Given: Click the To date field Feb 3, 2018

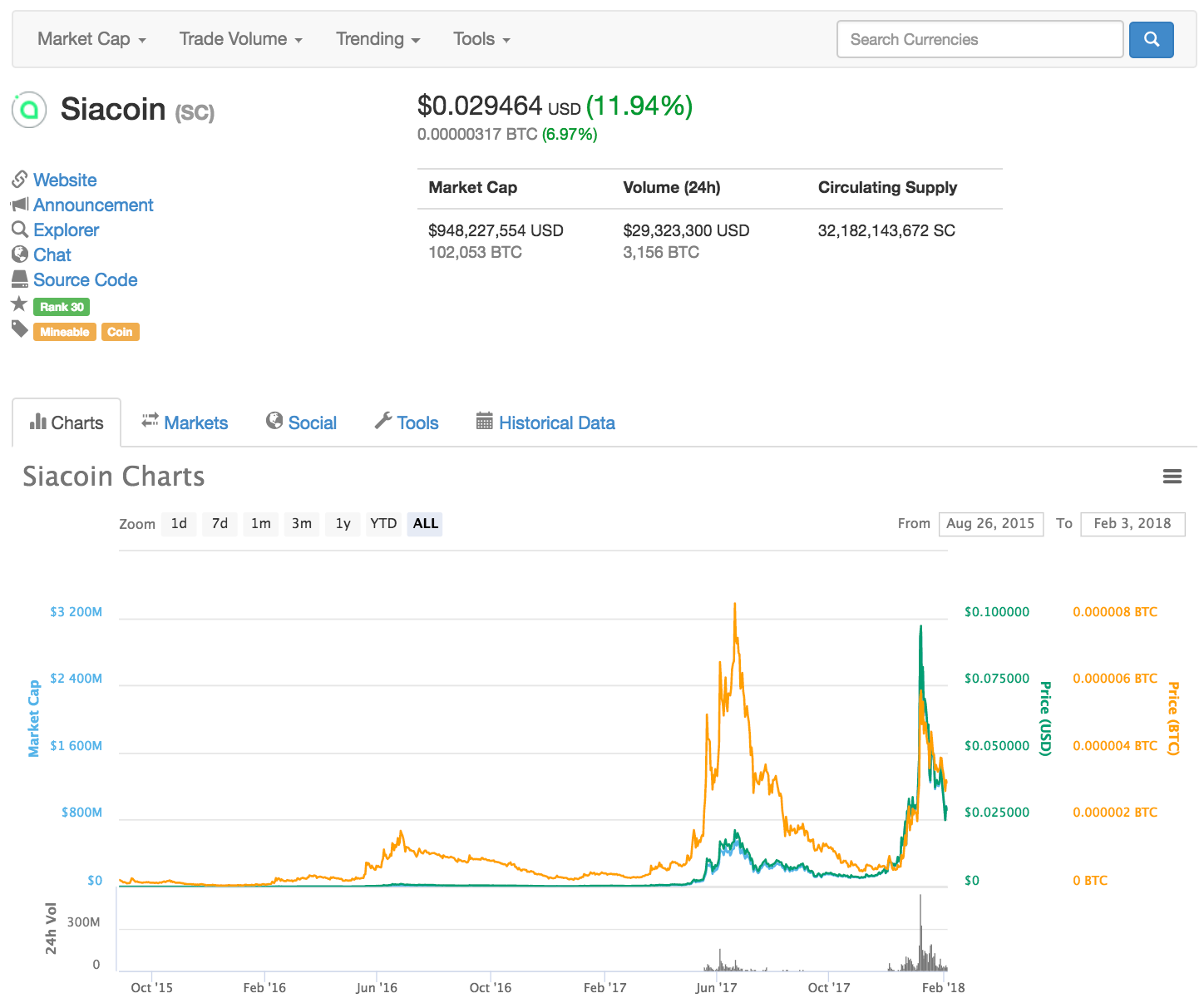Looking at the screenshot, I should click(1132, 523).
